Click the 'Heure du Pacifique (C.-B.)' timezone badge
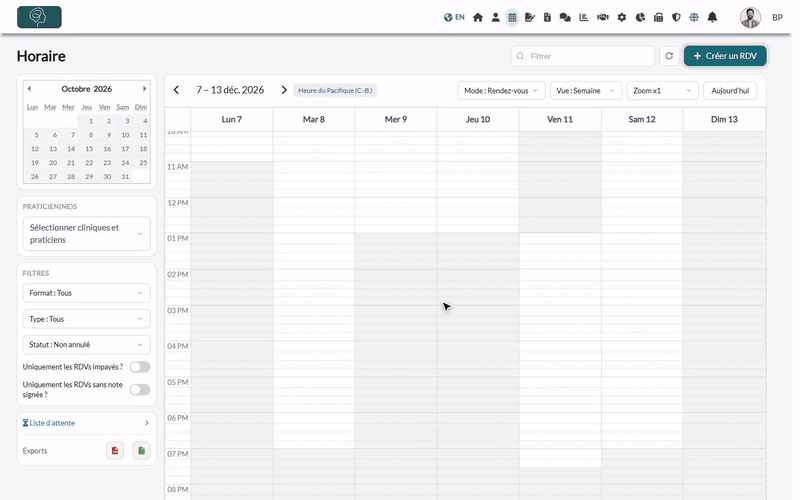The image size is (800, 500). (x=335, y=90)
